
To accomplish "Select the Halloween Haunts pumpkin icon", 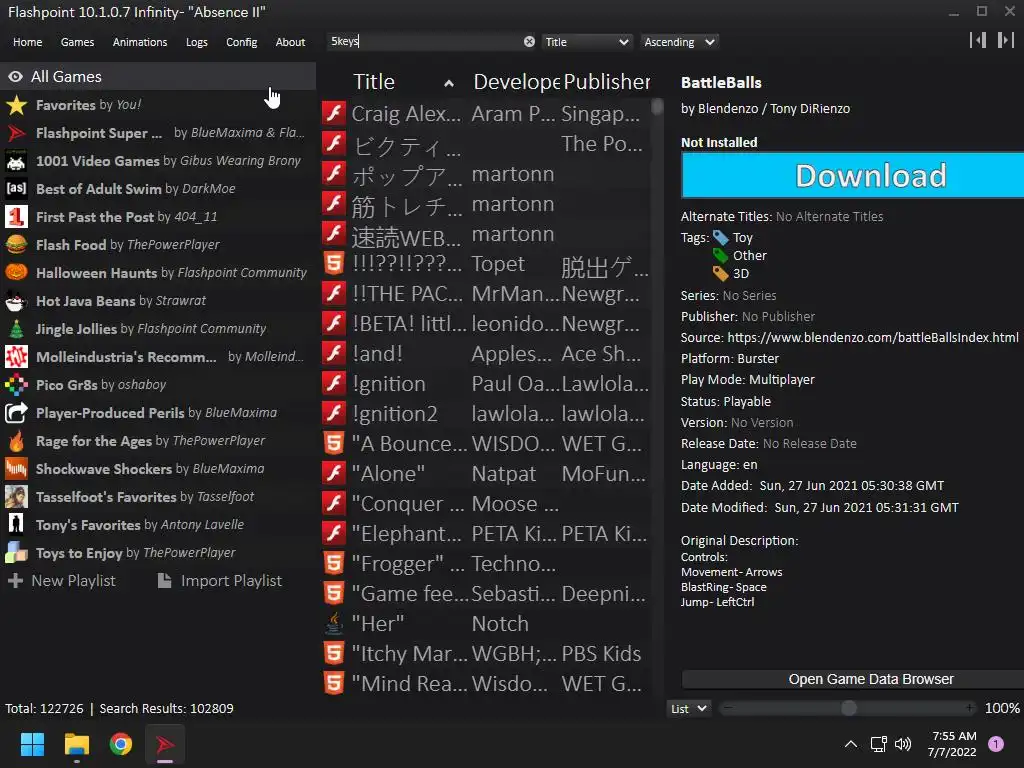I will 16,273.
